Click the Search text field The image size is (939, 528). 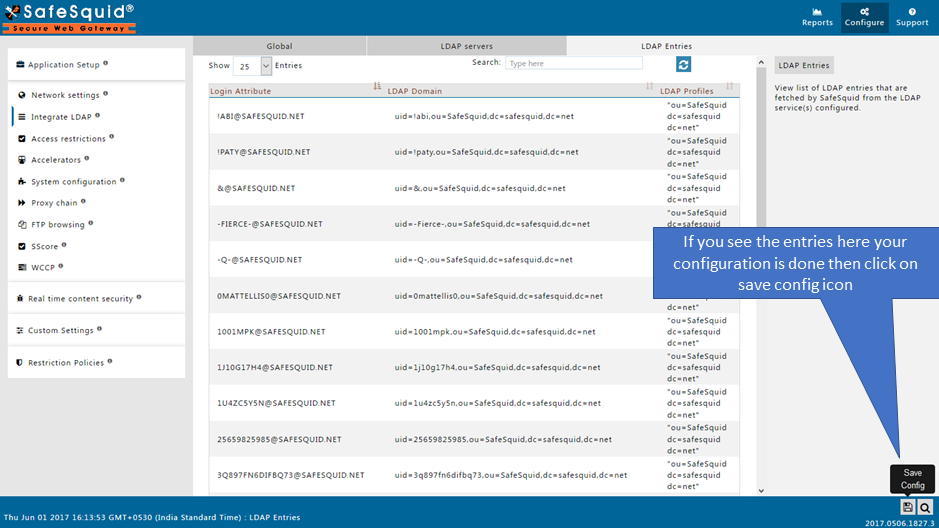pos(574,63)
